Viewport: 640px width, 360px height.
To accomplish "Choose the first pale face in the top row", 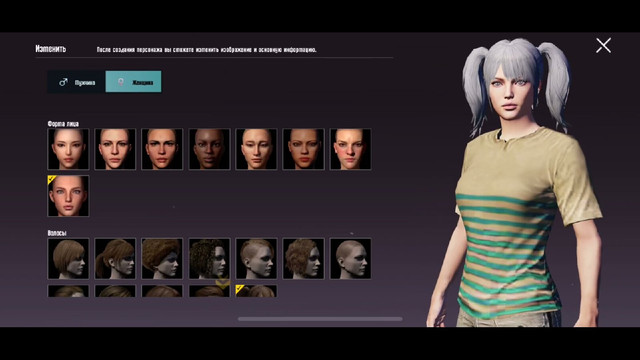I will (x=68, y=149).
